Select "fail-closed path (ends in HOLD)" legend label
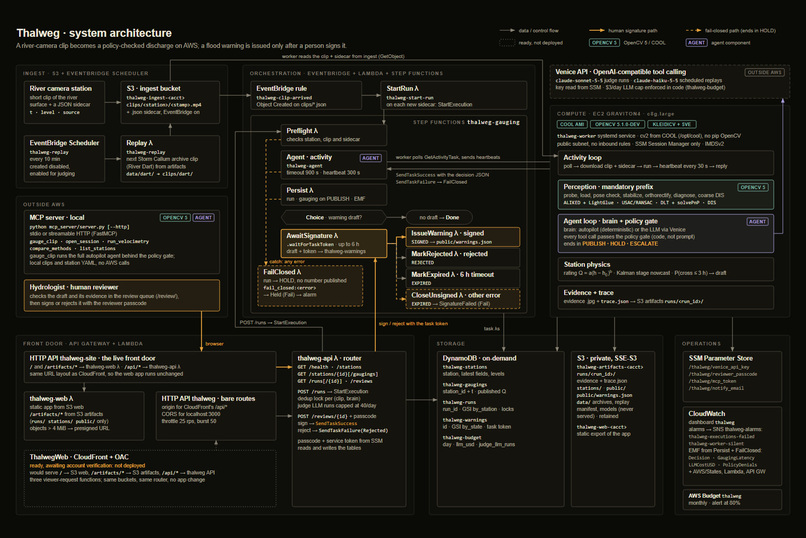This screenshot has height=538, width=806. pos(740,31)
